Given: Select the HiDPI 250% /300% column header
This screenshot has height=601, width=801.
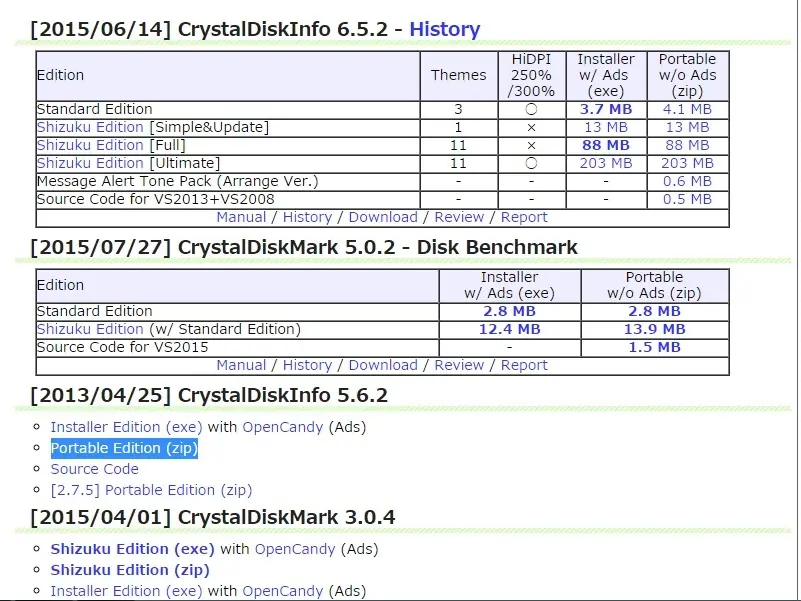Looking at the screenshot, I should point(531,75).
